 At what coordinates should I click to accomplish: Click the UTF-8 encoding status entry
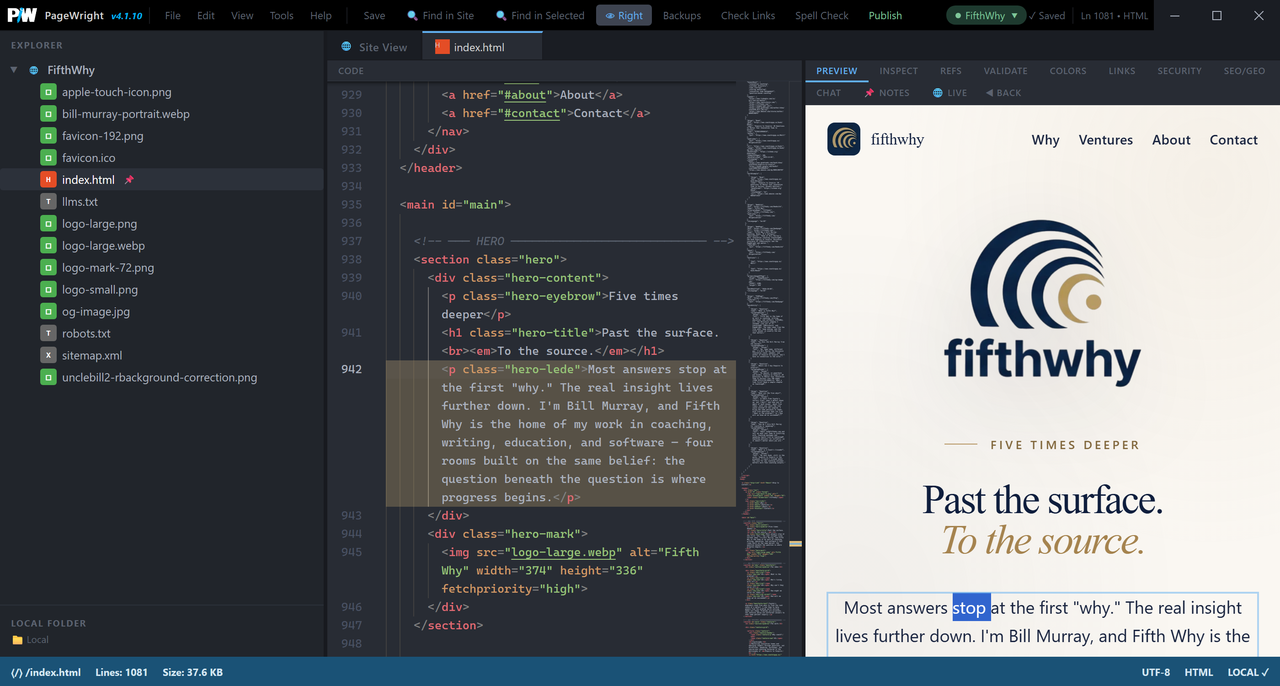click(1156, 673)
